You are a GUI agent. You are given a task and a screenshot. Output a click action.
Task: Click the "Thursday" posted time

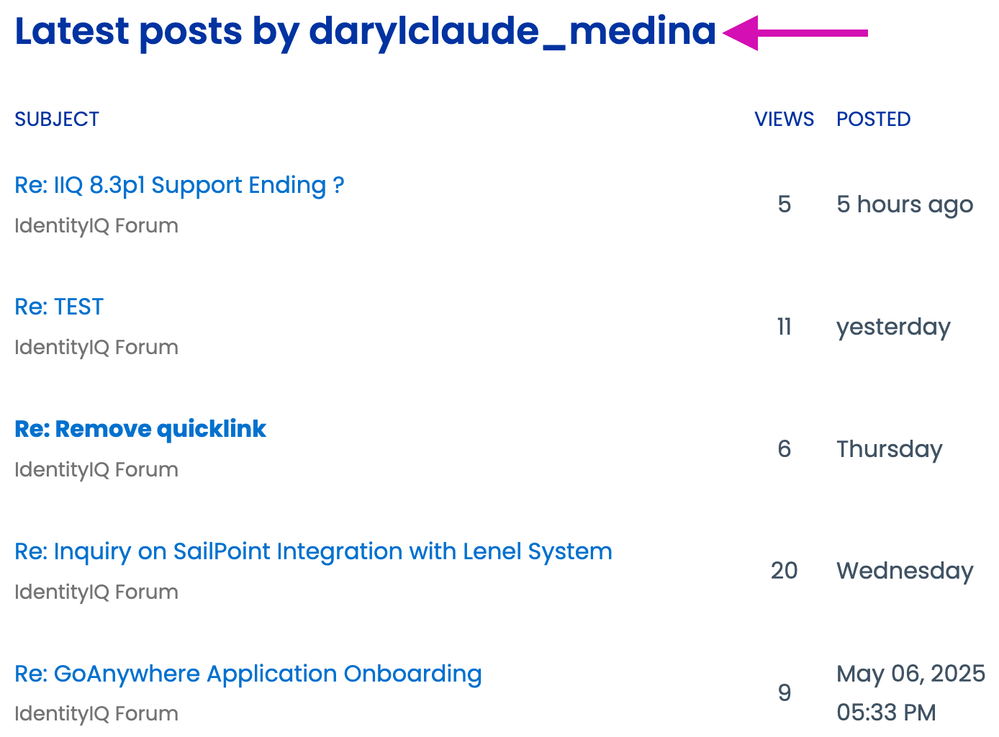889,449
